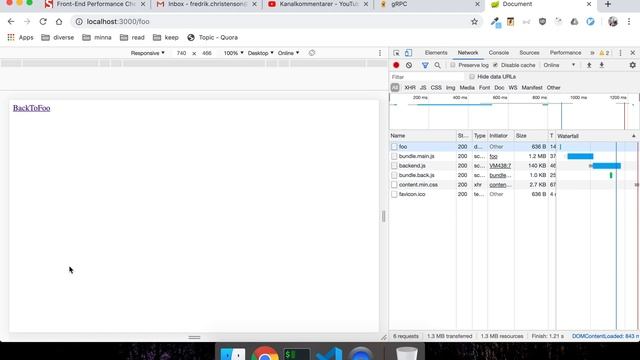Enable Preserve log checkbox
The image size is (640, 360).
click(453, 65)
